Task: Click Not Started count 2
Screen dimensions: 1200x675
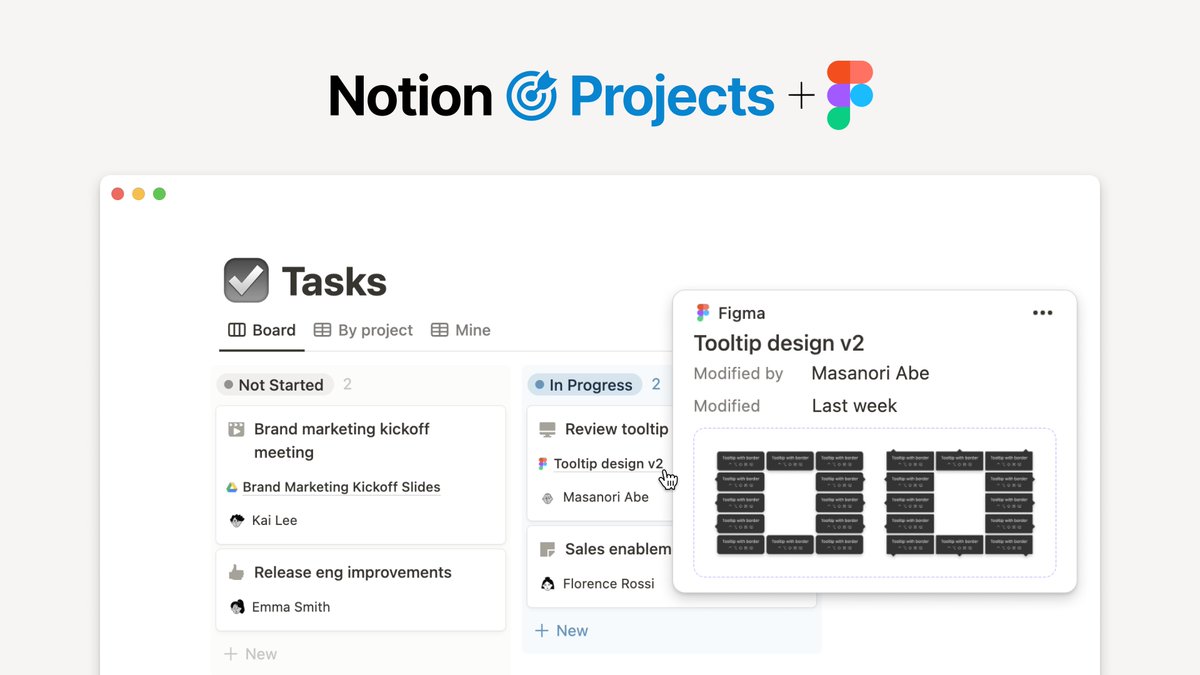Action: pyautogui.click(x=347, y=384)
